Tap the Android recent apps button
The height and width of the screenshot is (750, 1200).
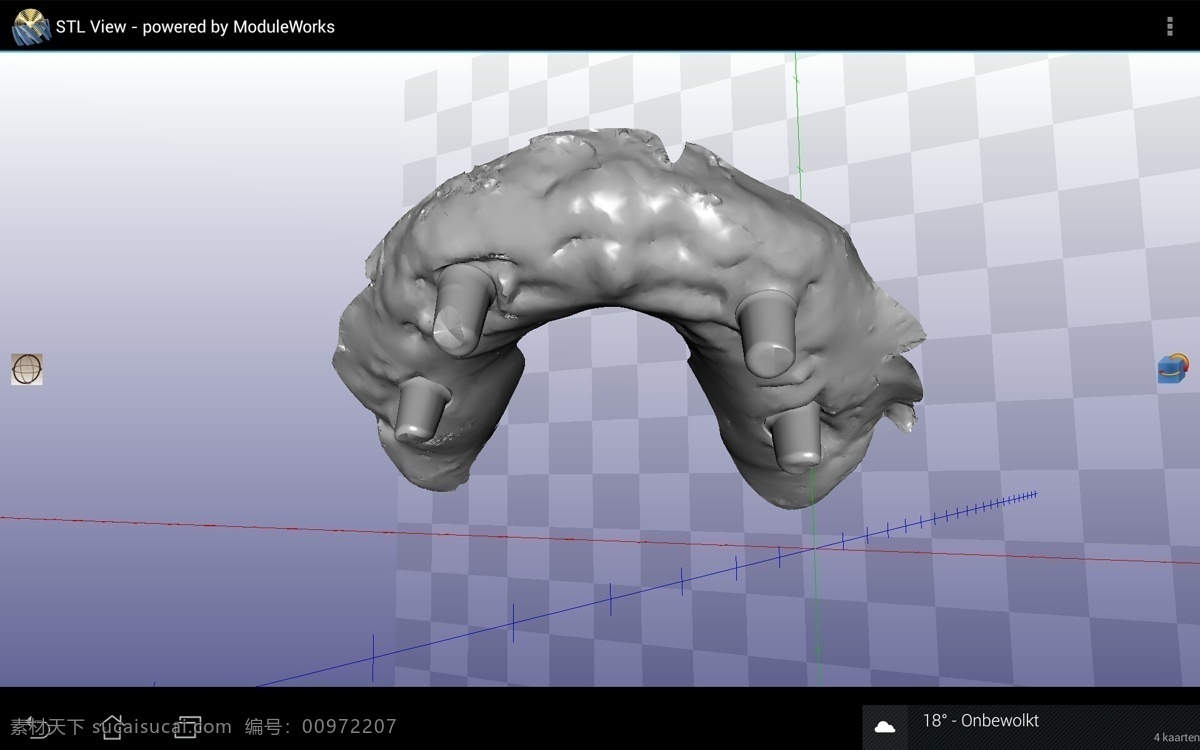coord(188,727)
